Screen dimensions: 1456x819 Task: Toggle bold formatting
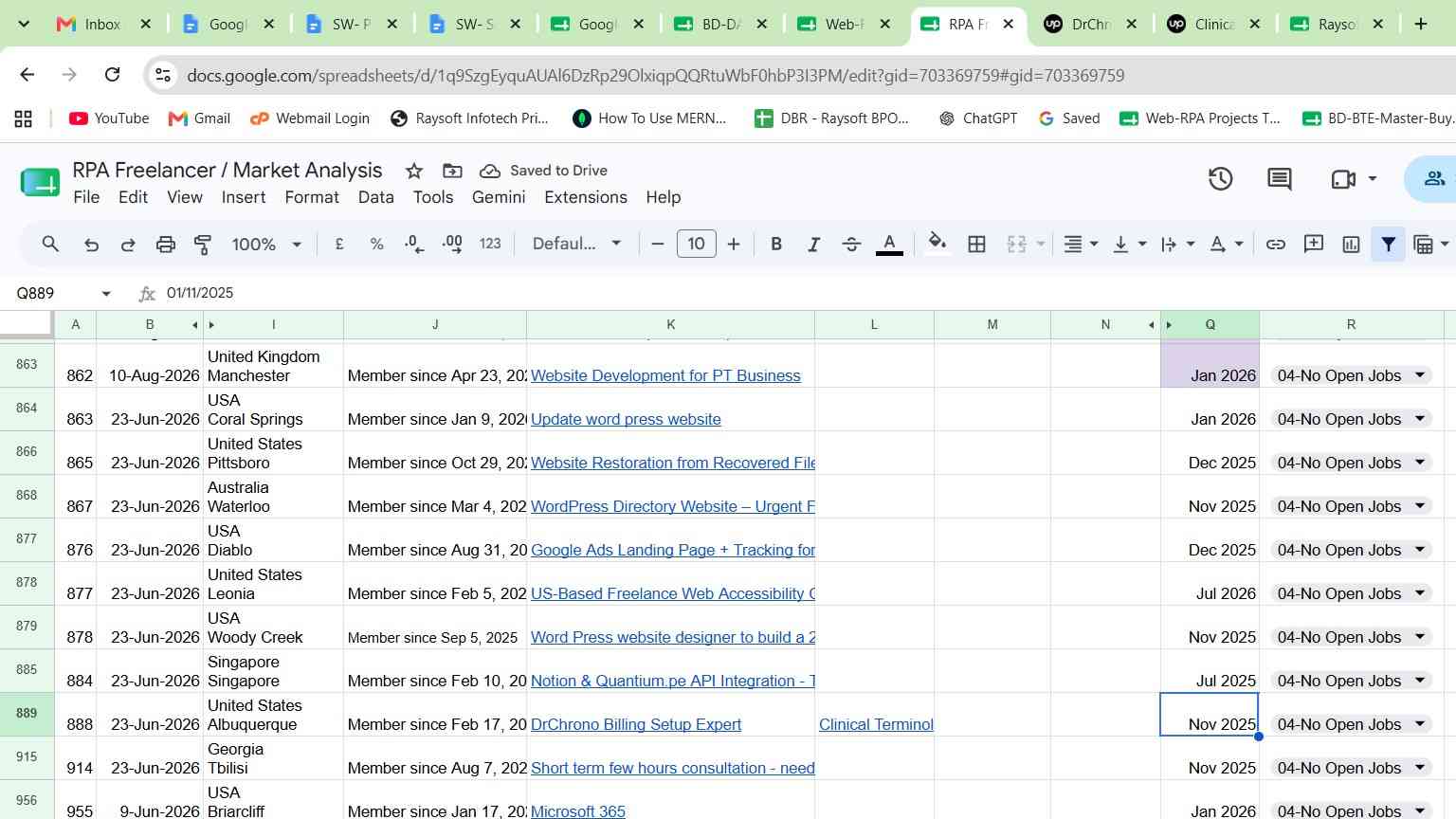pyautogui.click(x=776, y=245)
